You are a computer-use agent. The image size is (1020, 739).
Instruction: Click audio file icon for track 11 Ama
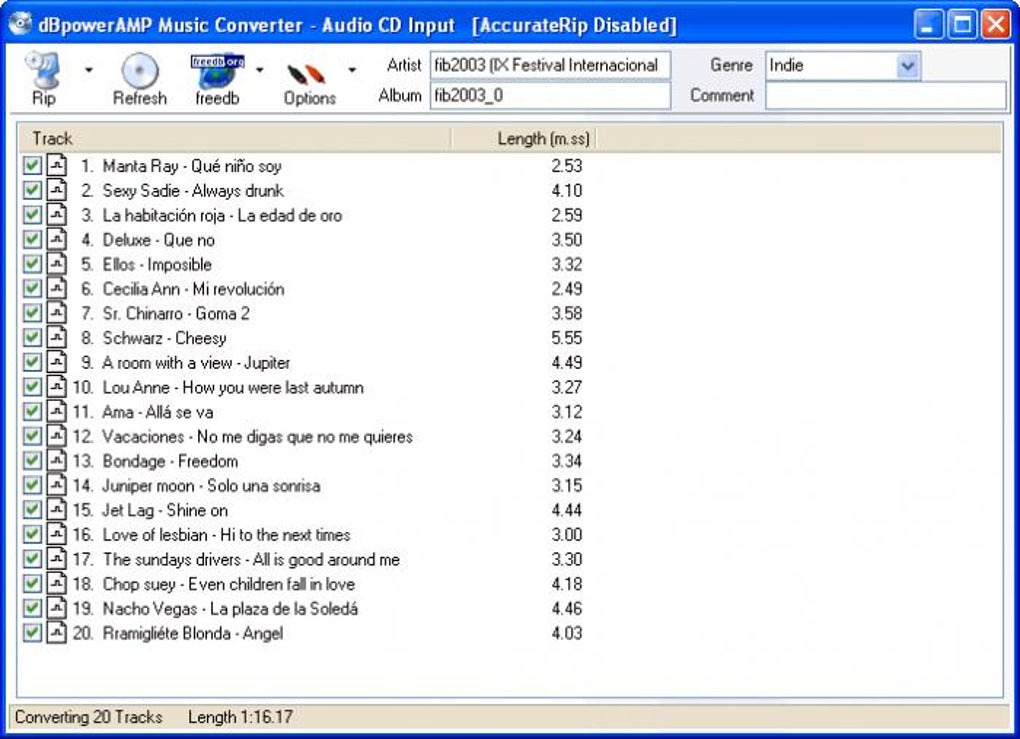[57, 411]
